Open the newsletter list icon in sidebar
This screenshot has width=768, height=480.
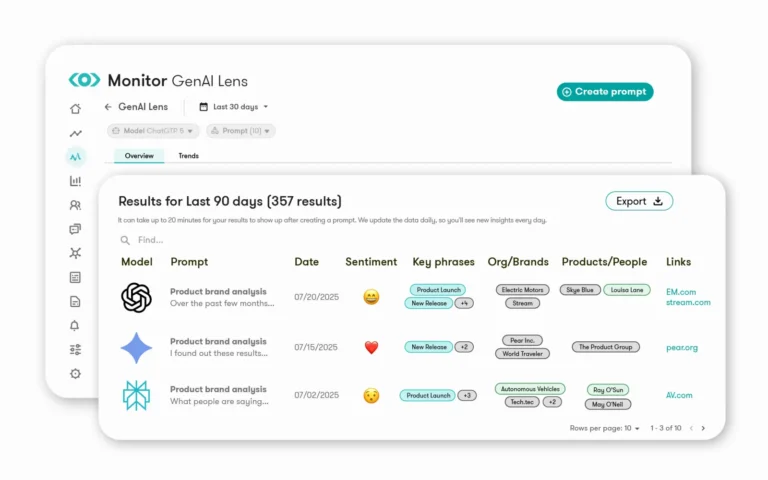(75, 277)
